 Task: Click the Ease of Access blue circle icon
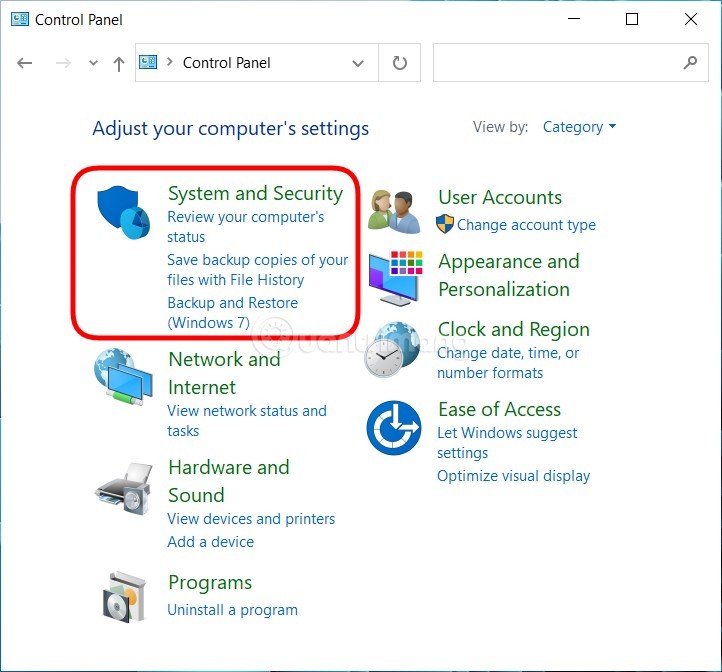pos(394,427)
